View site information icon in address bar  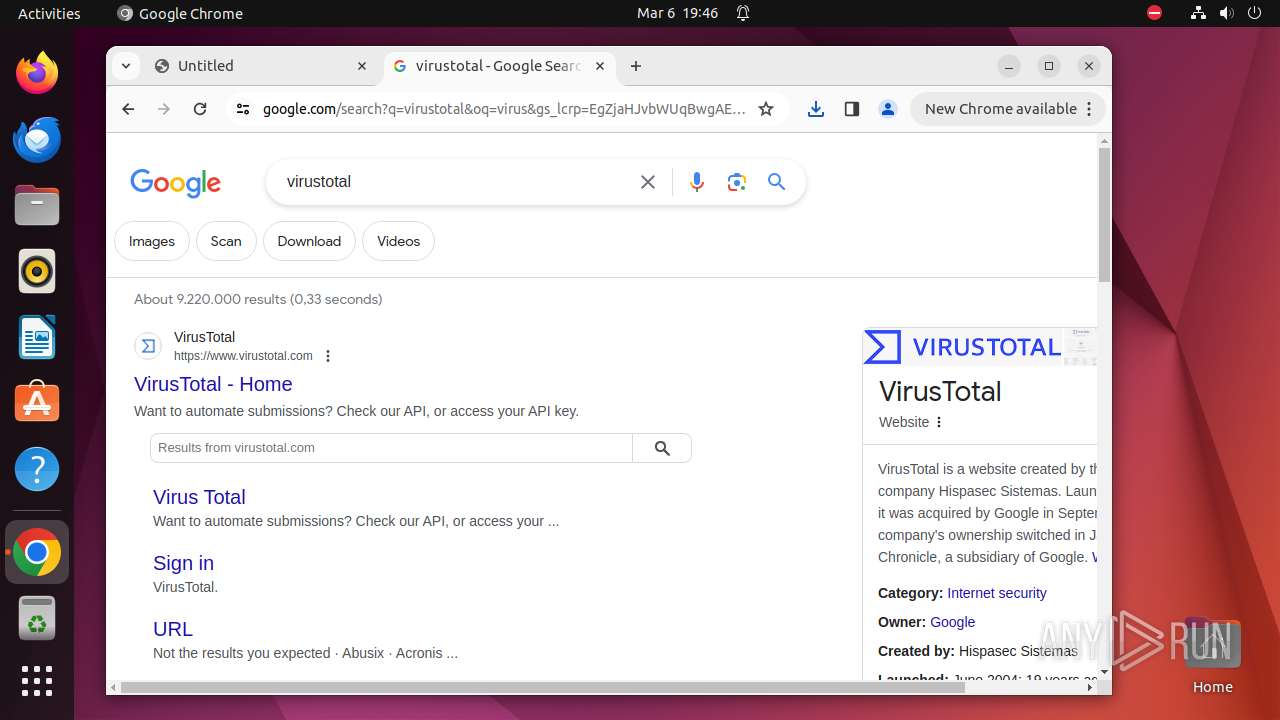pyautogui.click(x=243, y=109)
